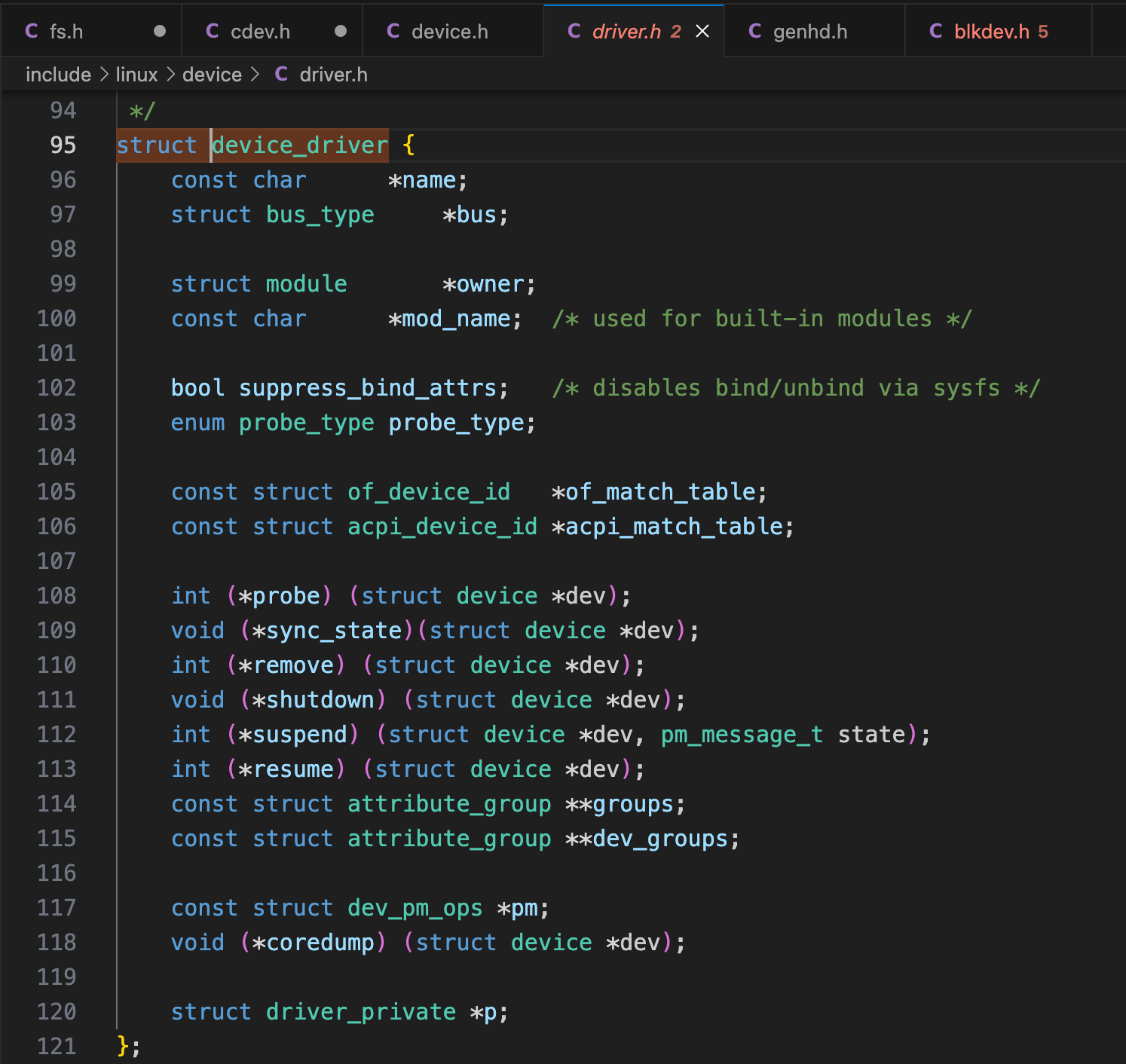Open the include breadcrumb folder
Image resolution: width=1126 pixels, height=1064 pixels.
[x=58, y=75]
